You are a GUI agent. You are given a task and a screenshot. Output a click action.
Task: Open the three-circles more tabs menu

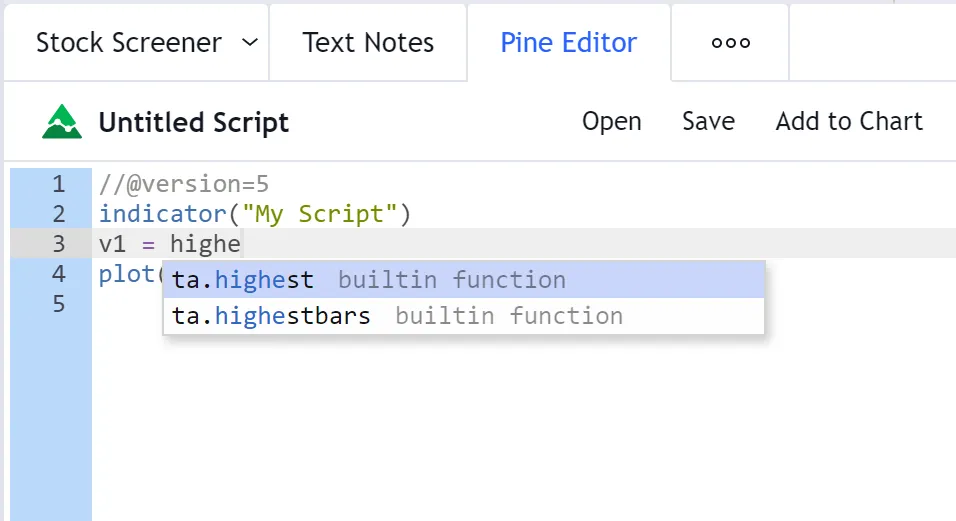coord(730,43)
